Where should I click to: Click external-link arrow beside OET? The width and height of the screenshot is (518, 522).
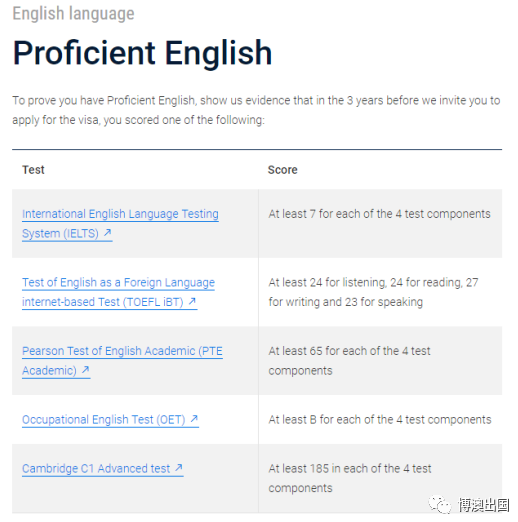pyautogui.click(x=194, y=418)
